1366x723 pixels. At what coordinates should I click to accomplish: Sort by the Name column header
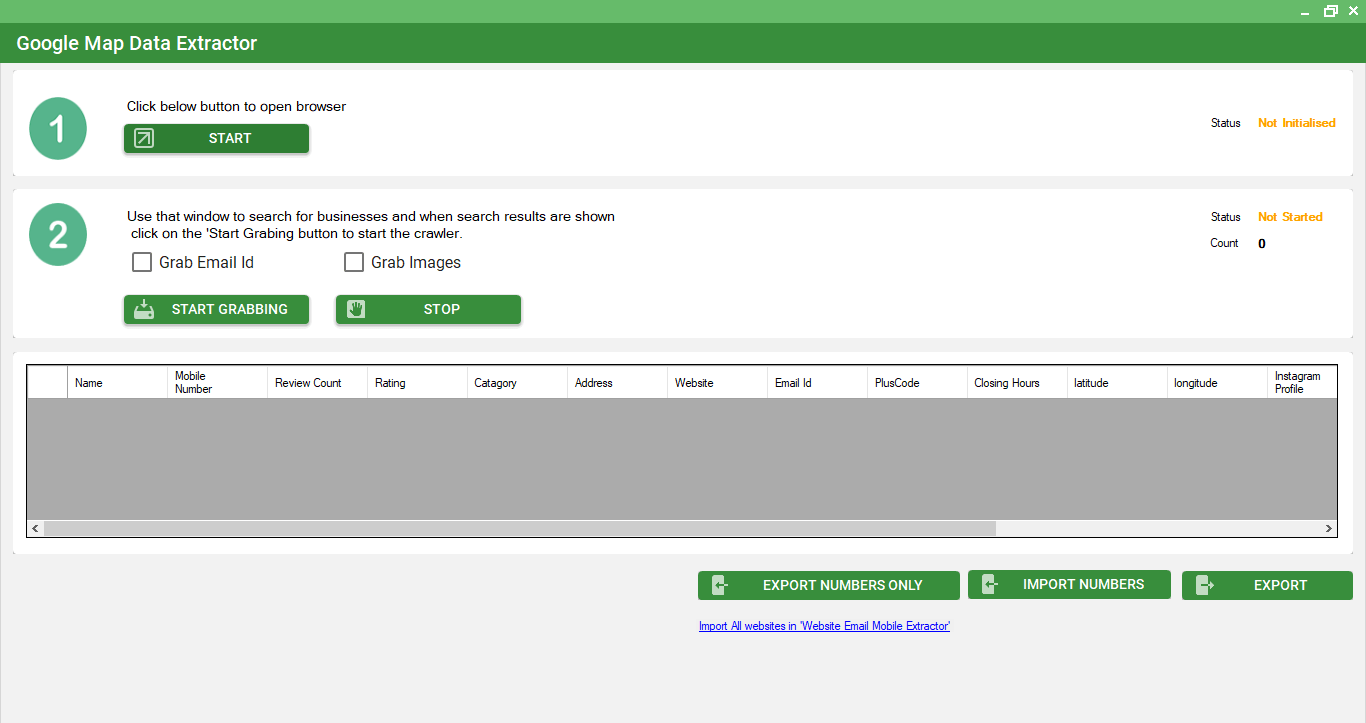117,383
